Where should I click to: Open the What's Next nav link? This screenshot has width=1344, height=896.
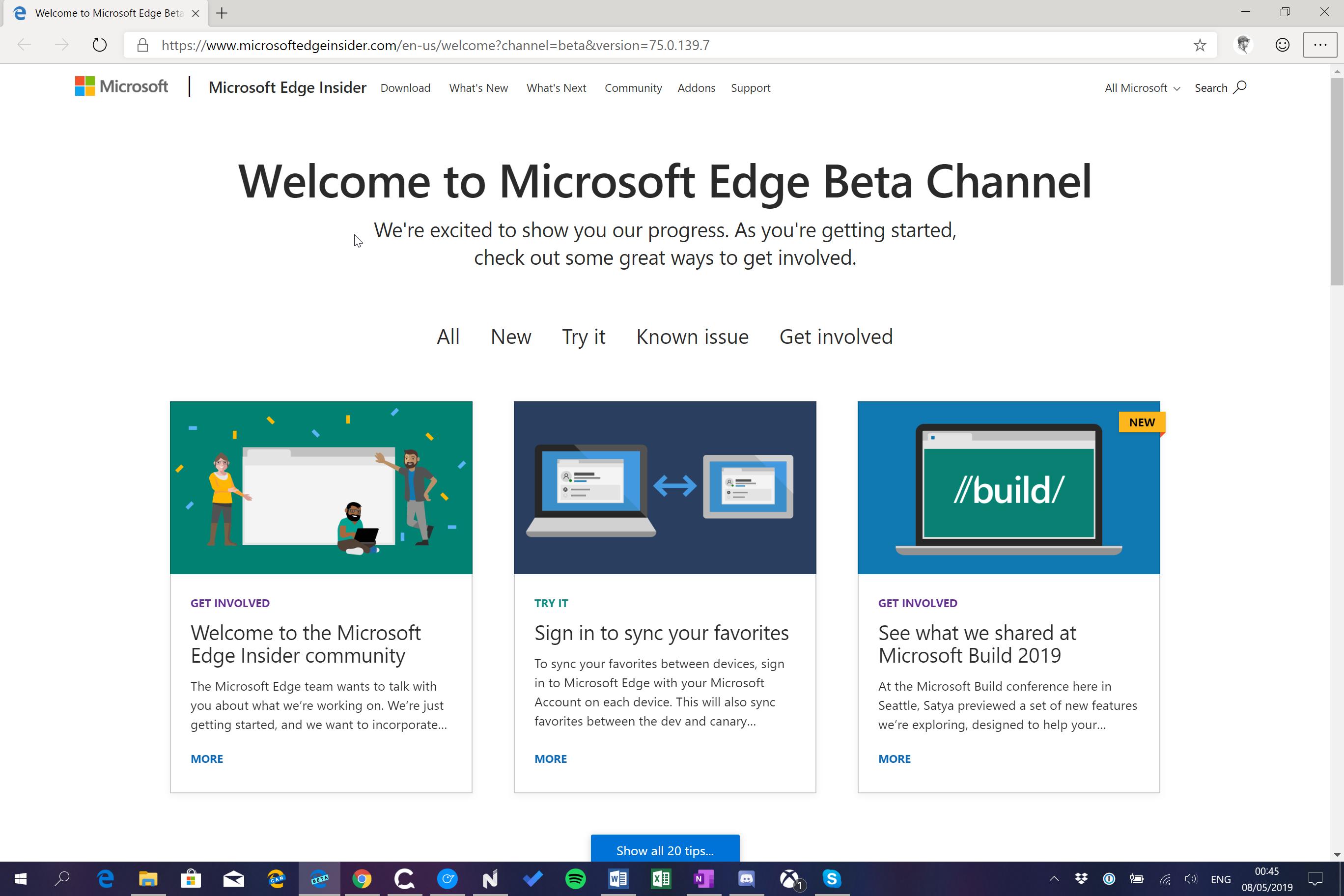[x=556, y=88]
